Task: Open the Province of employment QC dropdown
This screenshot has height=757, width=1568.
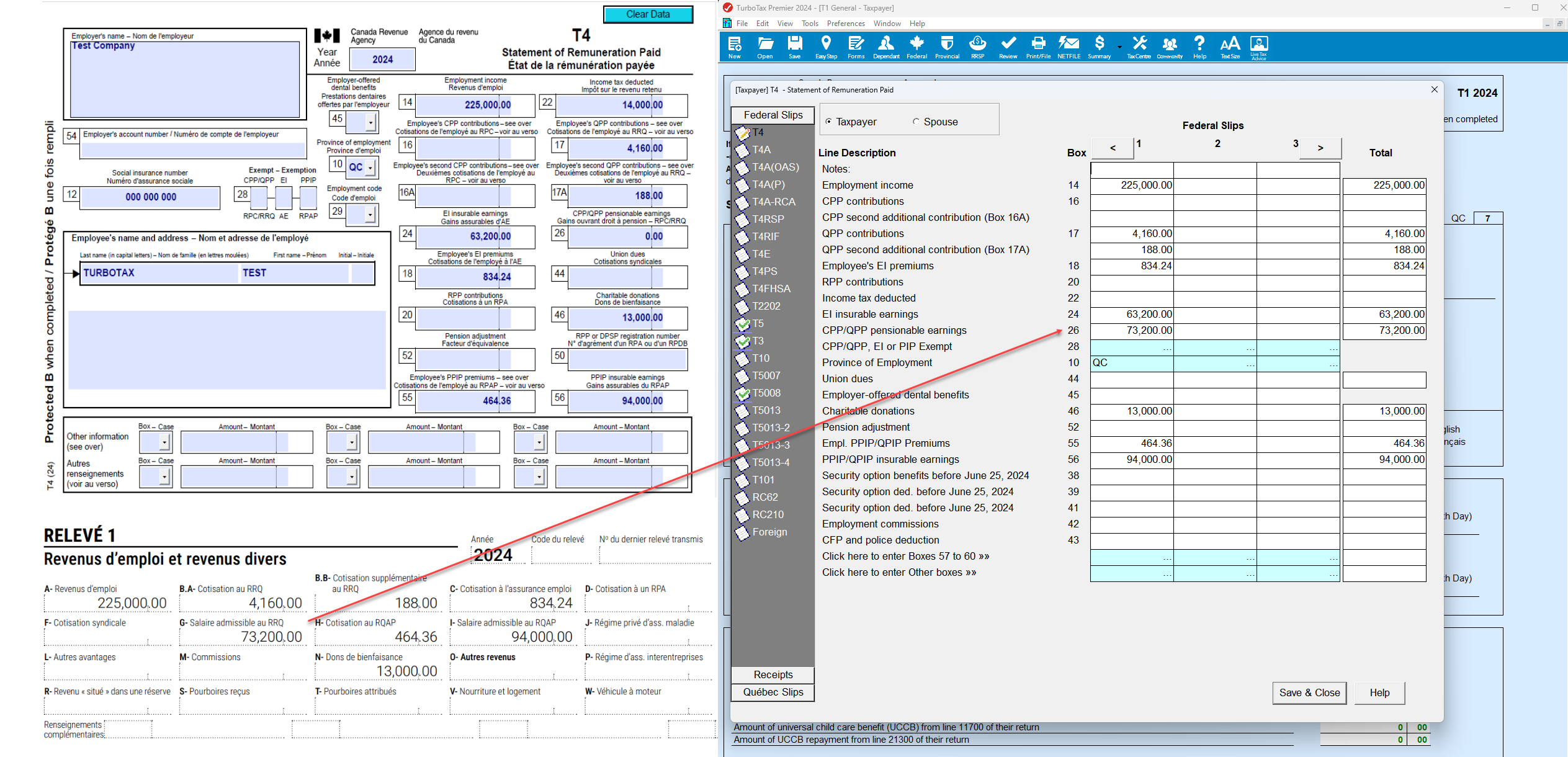Action: [370, 168]
